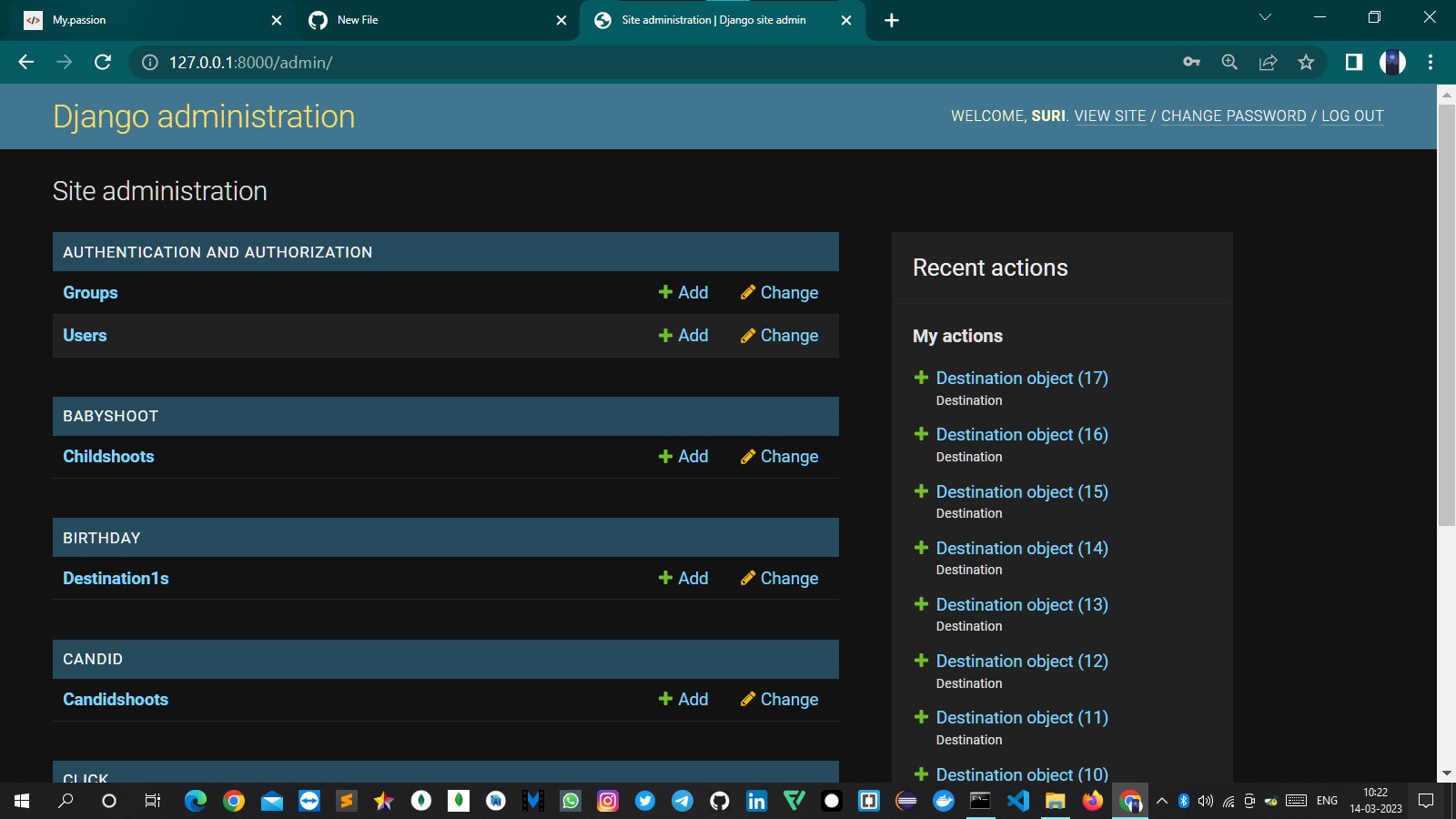Open Windows Start menu
1456x819 pixels.
pyautogui.click(x=22, y=801)
